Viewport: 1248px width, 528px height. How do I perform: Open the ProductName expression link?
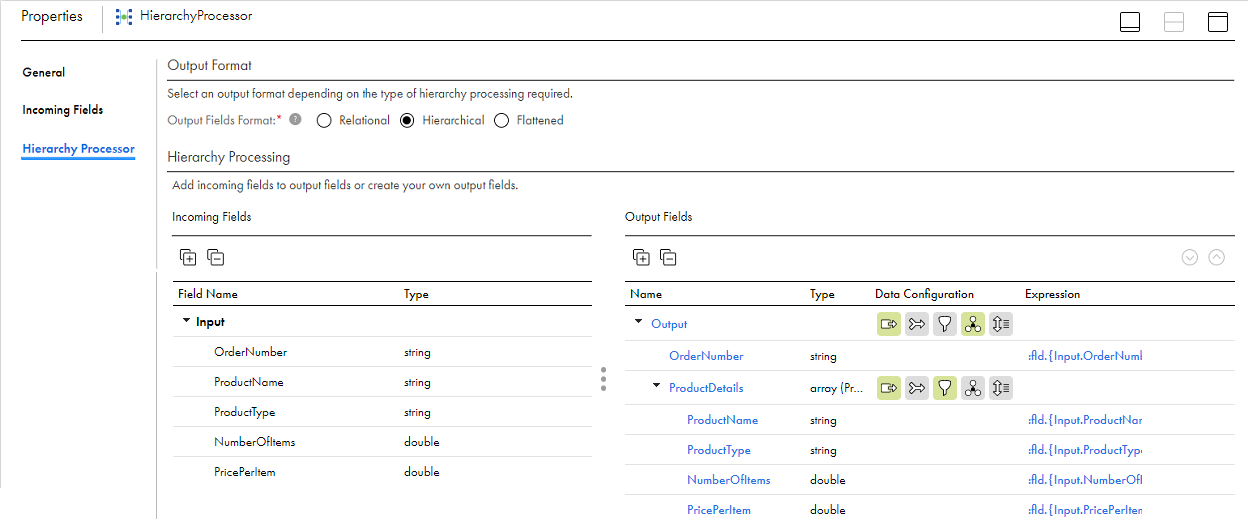(1084, 420)
